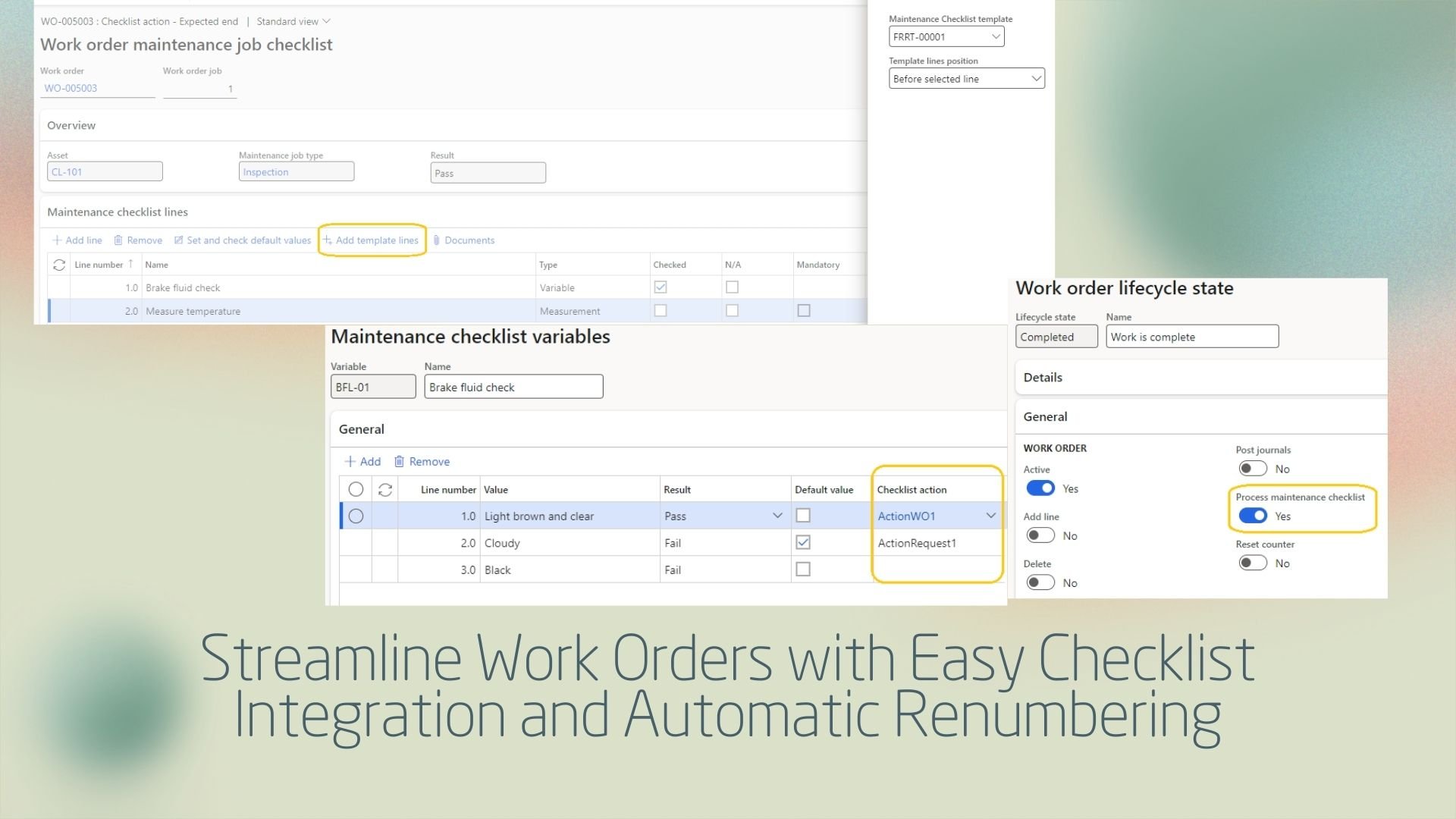The height and width of the screenshot is (819, 1456).
Task: Click the Details expander section
Action: [x=1043, y=376]
